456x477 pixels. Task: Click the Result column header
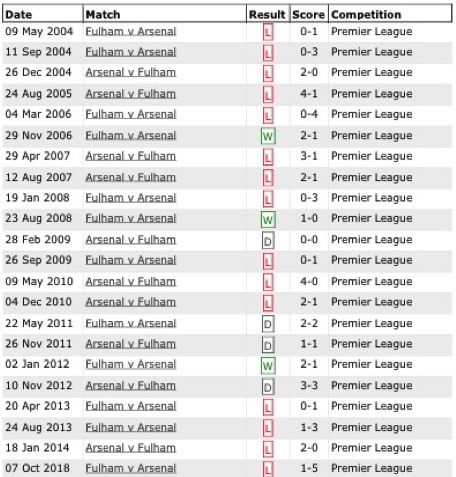tap(268, 14)
